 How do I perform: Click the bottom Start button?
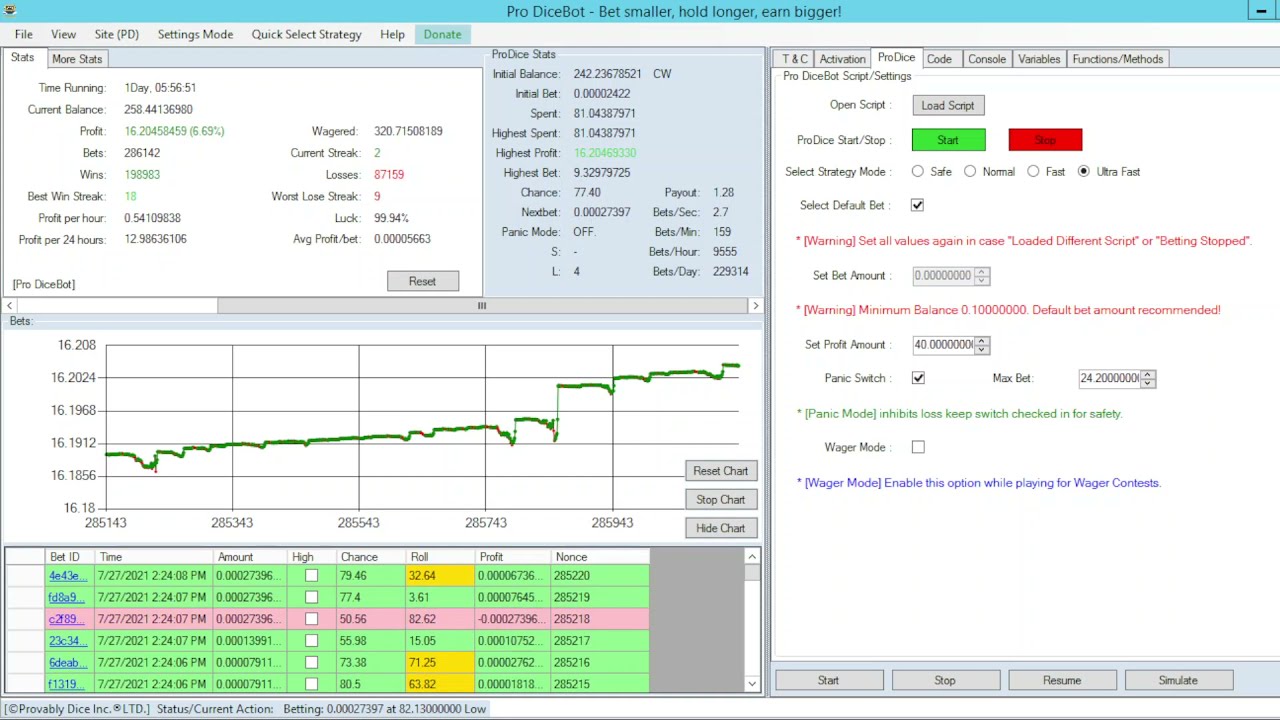tap(828, 680)
